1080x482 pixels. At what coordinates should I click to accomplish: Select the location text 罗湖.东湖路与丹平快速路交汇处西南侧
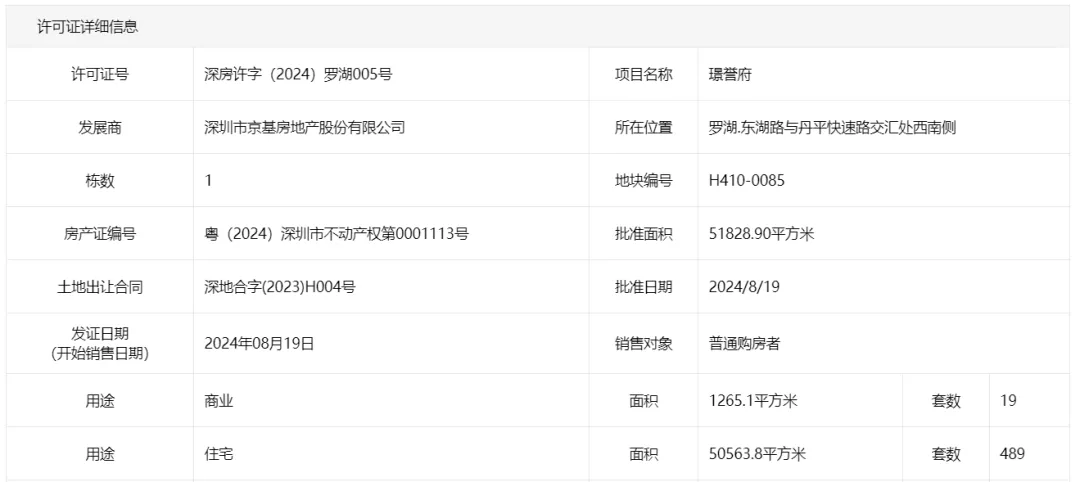pos(832,128)
